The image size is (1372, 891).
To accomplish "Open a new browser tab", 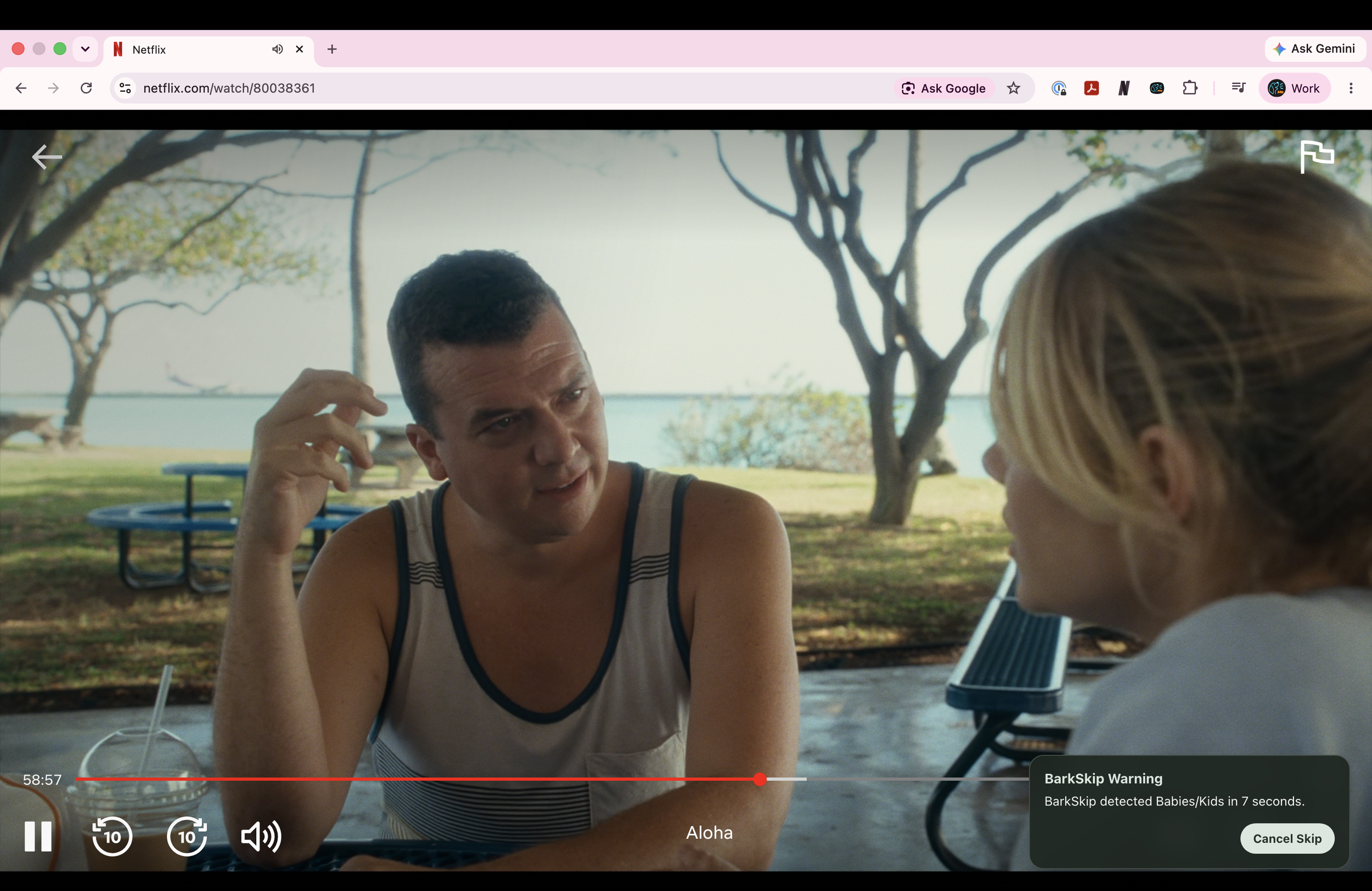I will (331, 49).
